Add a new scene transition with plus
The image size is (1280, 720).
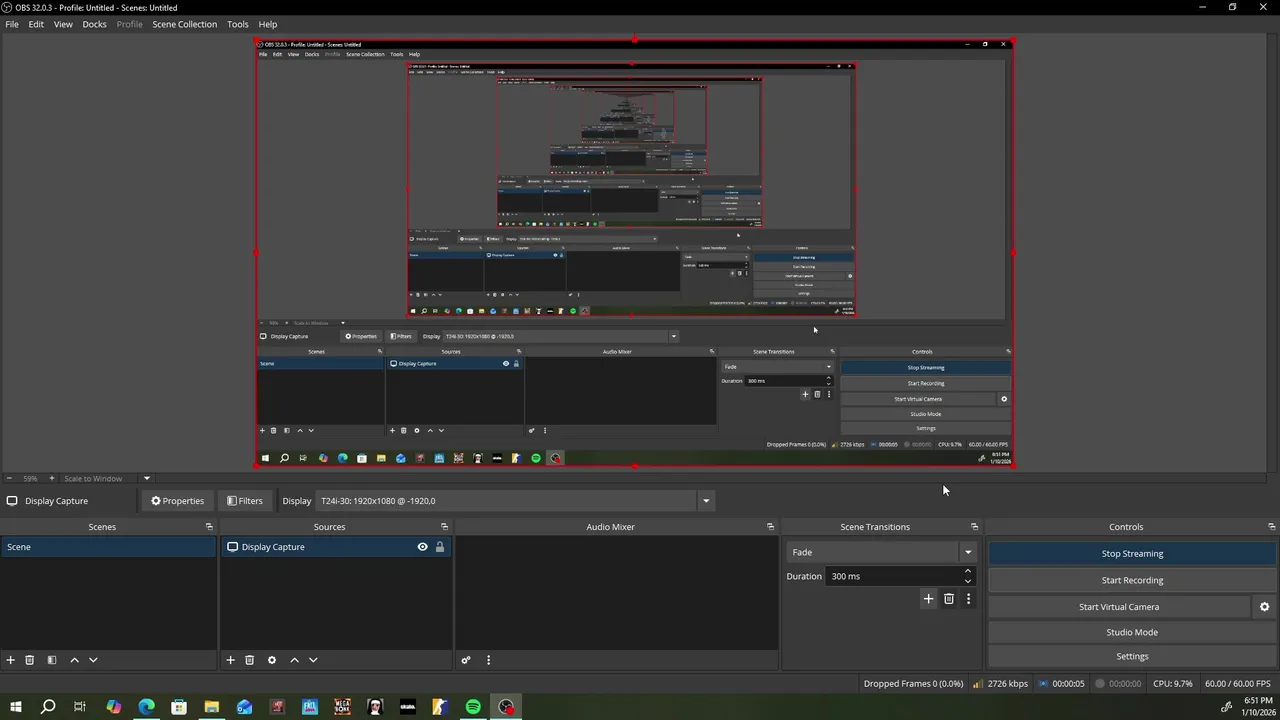928,599
